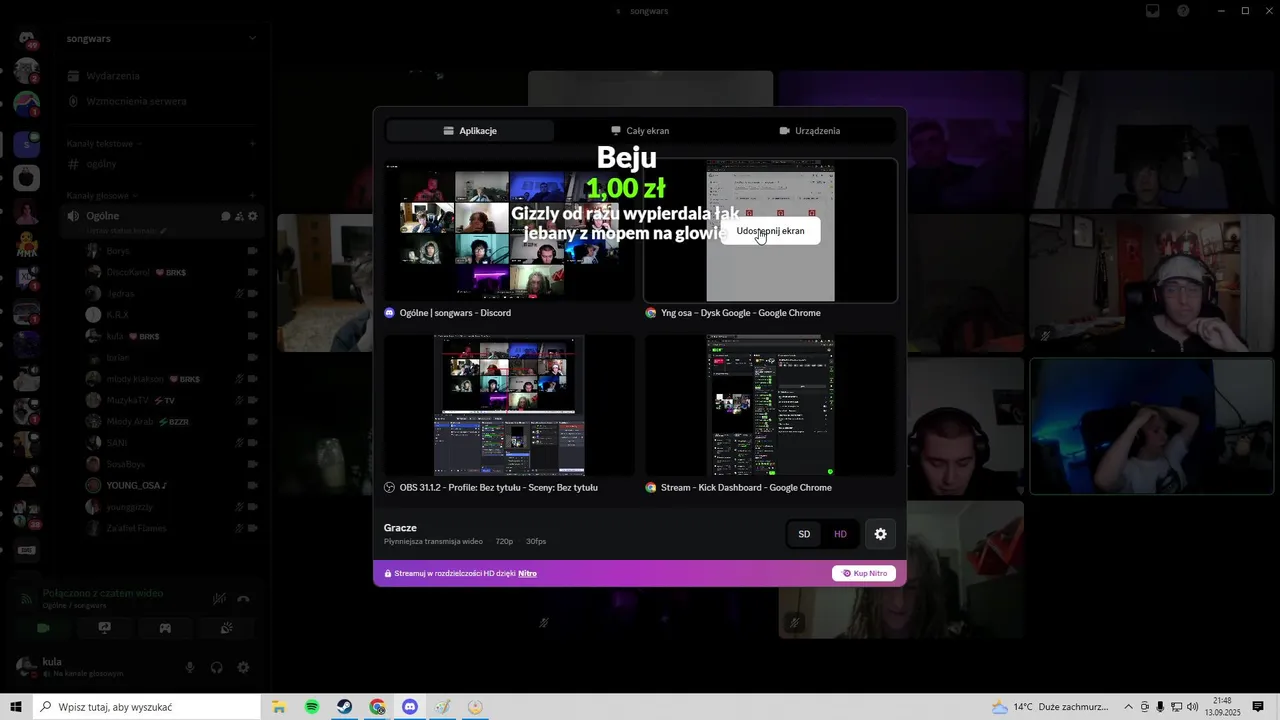Open chat for the Ogólne voice channel

225,216
